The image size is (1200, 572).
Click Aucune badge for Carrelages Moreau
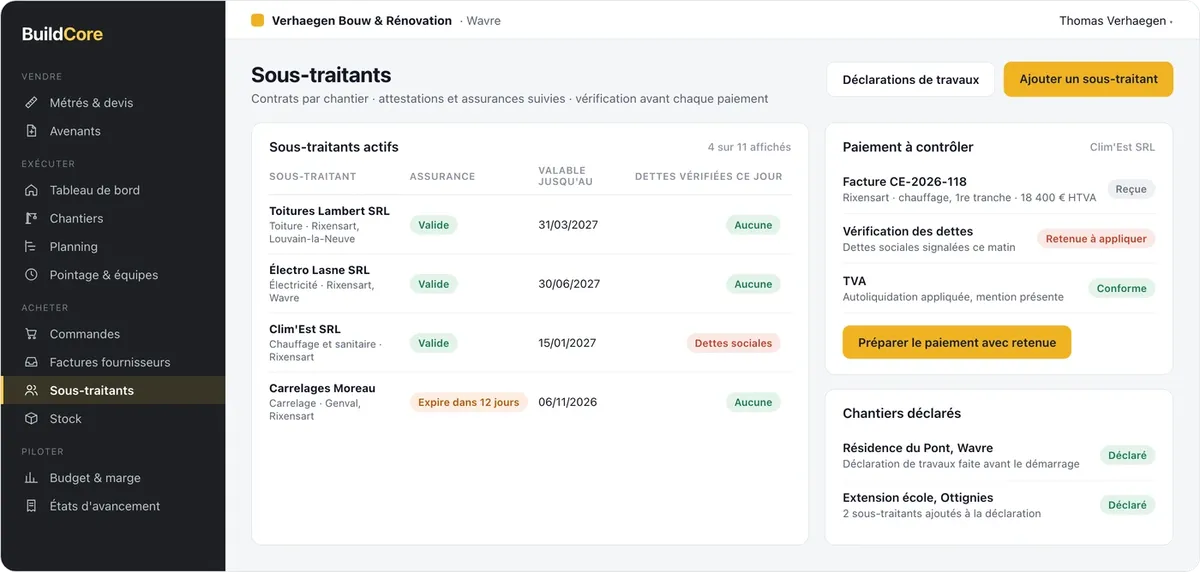(753, 402)
